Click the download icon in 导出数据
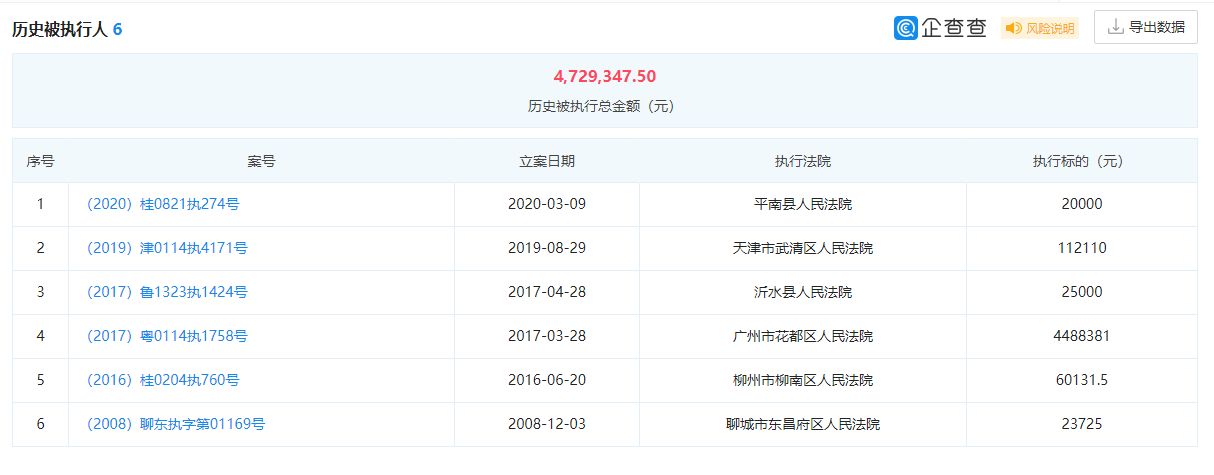Viewport: 1214px width, 475px height. [1116, 27]
